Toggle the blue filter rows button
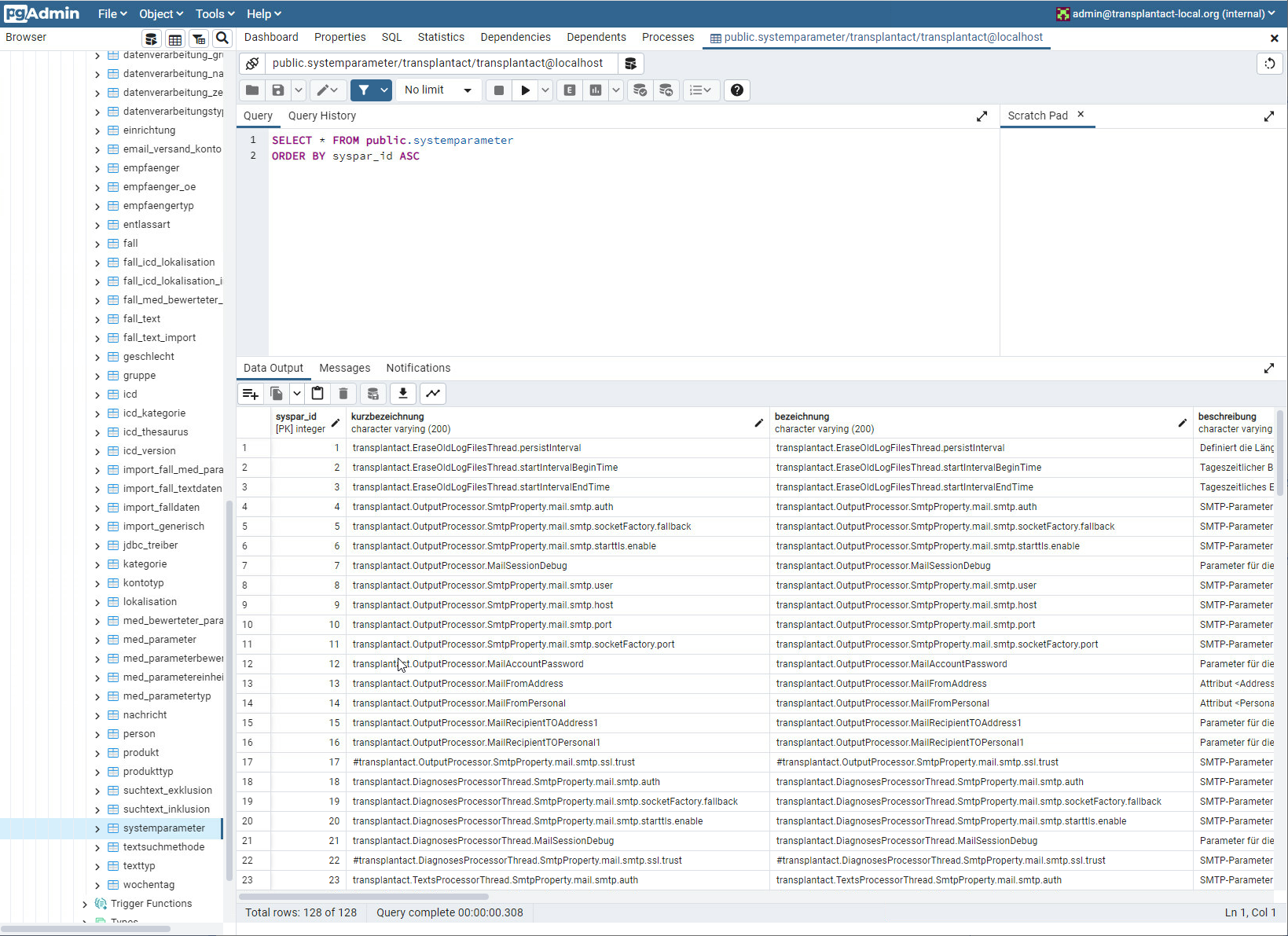Screen dimensions: 1288x936 tap(363, 90)
